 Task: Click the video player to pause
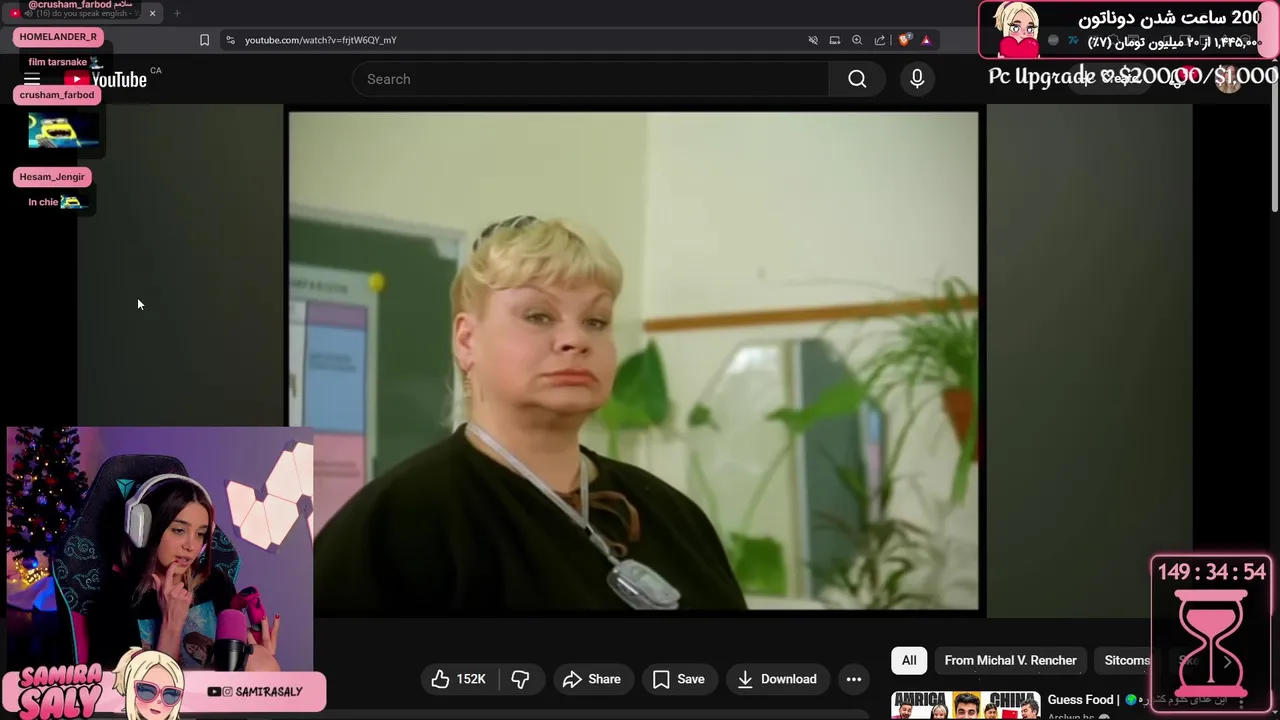[x=633, y=360]
